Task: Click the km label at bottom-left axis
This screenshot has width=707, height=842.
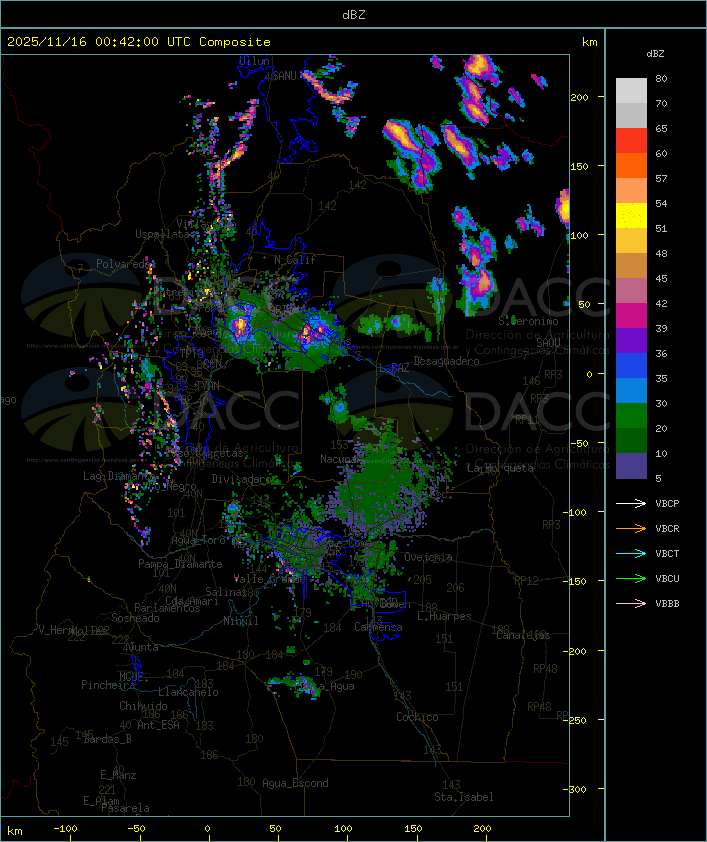Action: [x=15, y=831]
